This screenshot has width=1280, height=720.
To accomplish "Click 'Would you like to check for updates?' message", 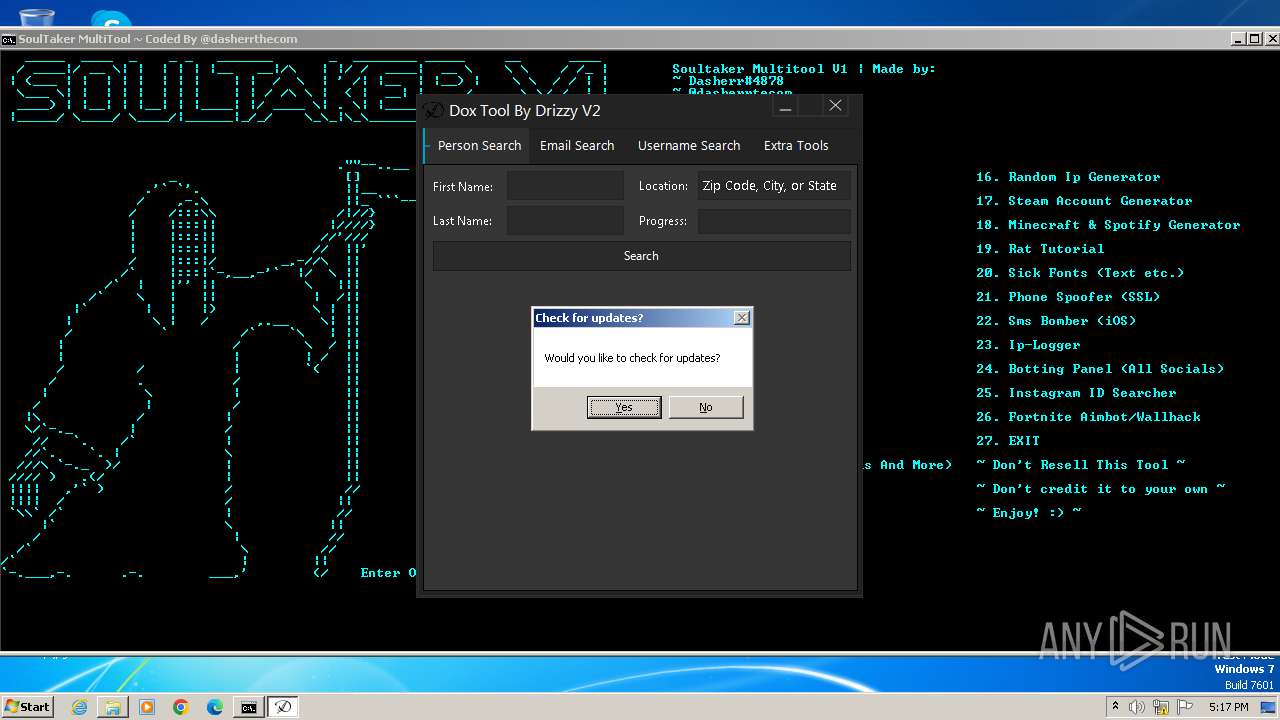I will point(632,358).
